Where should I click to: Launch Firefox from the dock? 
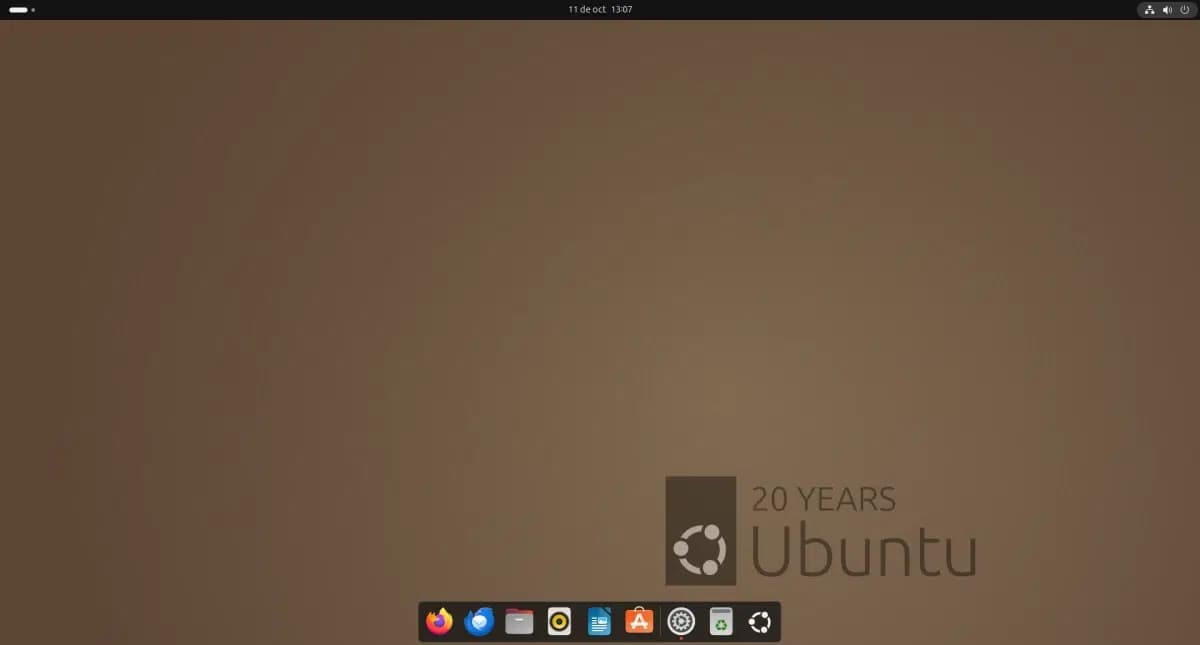[439, 622]
